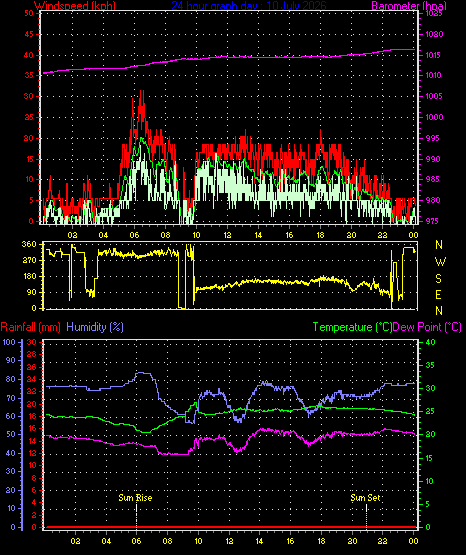466x555 pixels.
Task: Click 40 on the green temperature axis
Action: click(430, 342)
